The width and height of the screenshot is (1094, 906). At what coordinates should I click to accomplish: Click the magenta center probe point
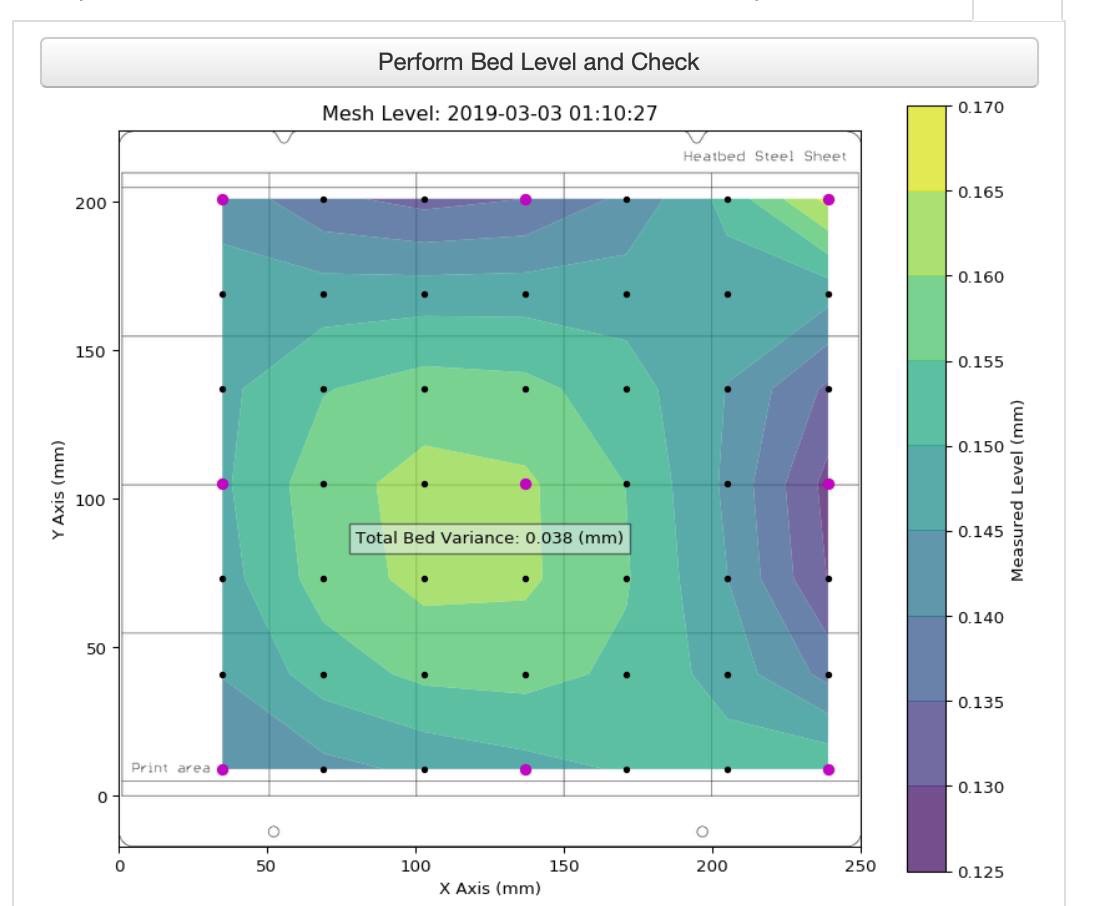(x=525, y=484)
